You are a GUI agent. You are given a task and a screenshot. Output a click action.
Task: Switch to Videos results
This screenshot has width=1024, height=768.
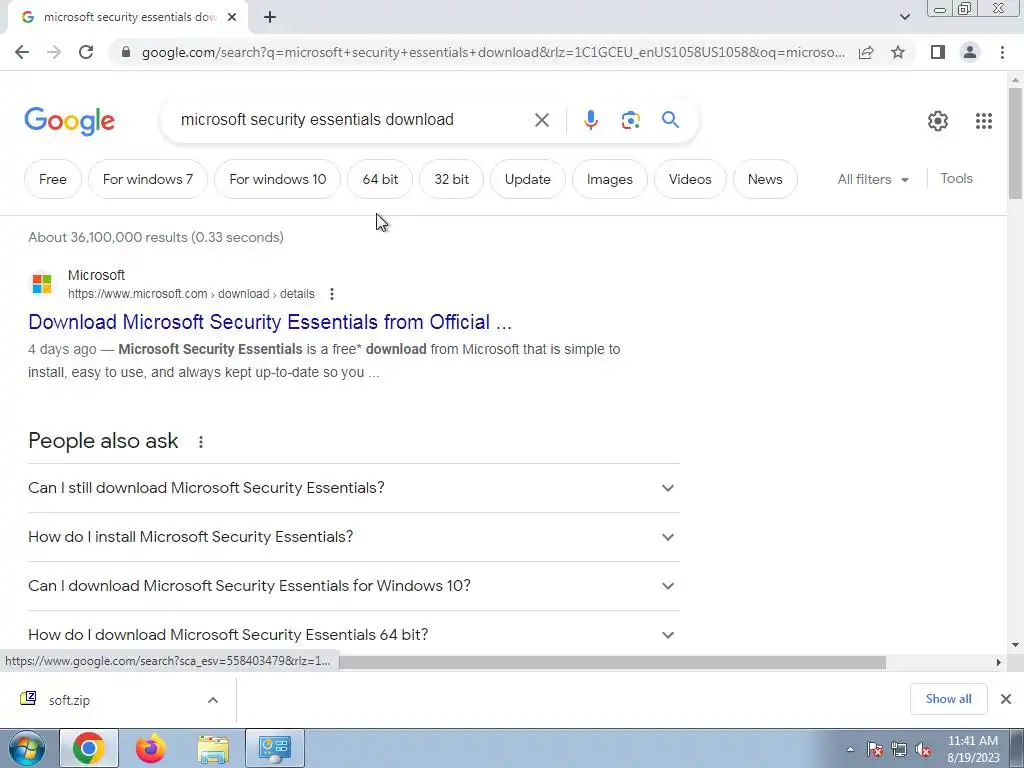[x=690, y=179]
